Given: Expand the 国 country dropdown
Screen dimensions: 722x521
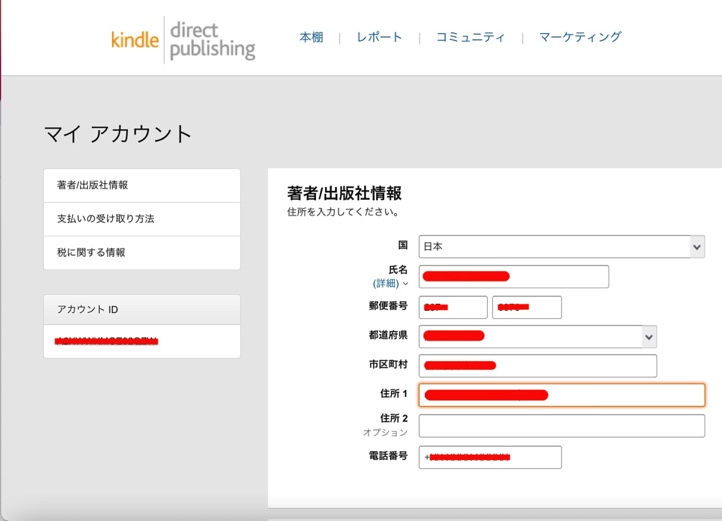Looking at the screenshot, I should 561,246.
